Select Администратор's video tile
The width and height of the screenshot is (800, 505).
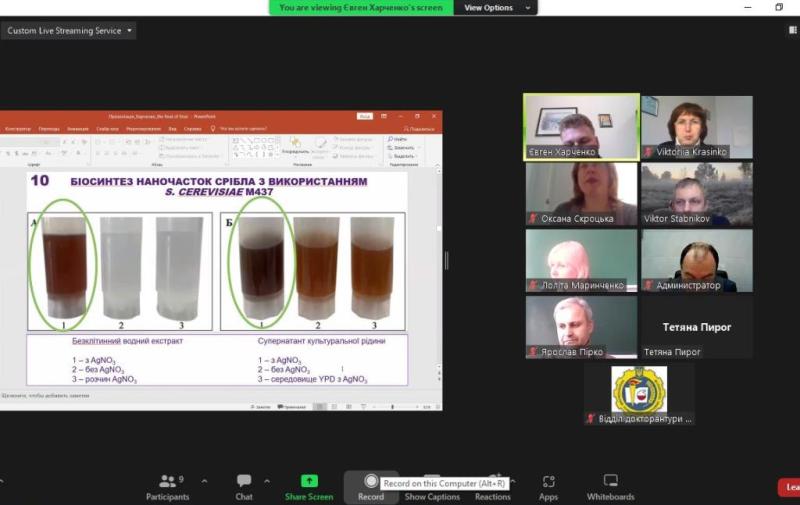click(697, 261)
